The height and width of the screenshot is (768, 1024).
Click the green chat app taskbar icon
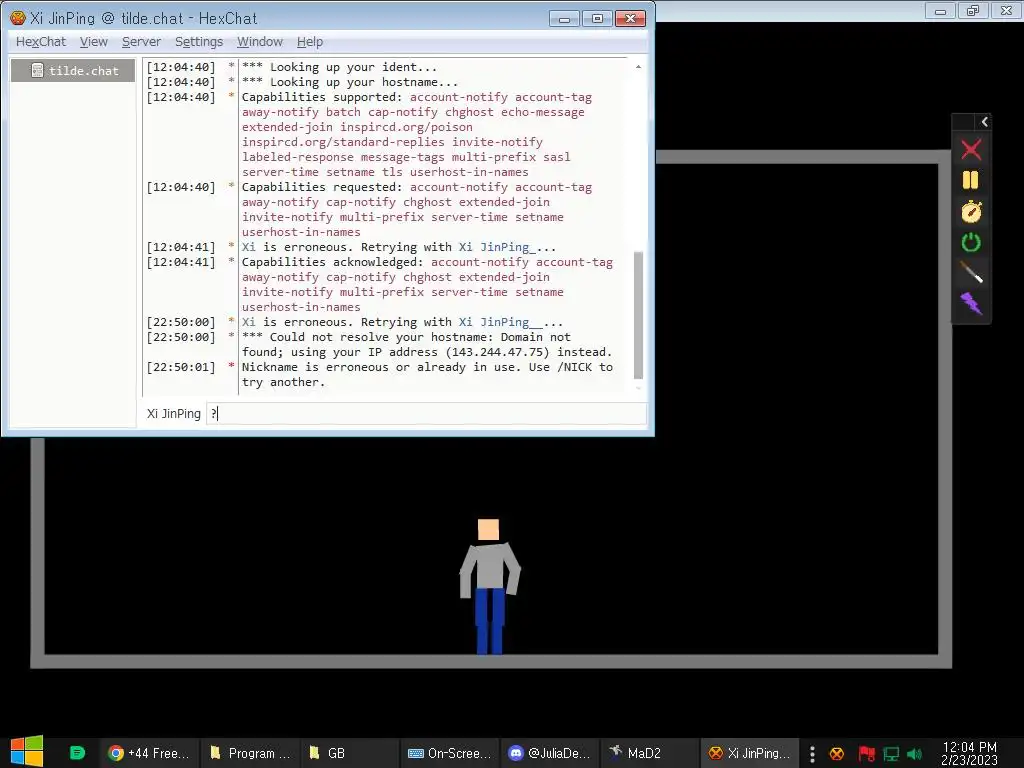[x=77, y=753]
